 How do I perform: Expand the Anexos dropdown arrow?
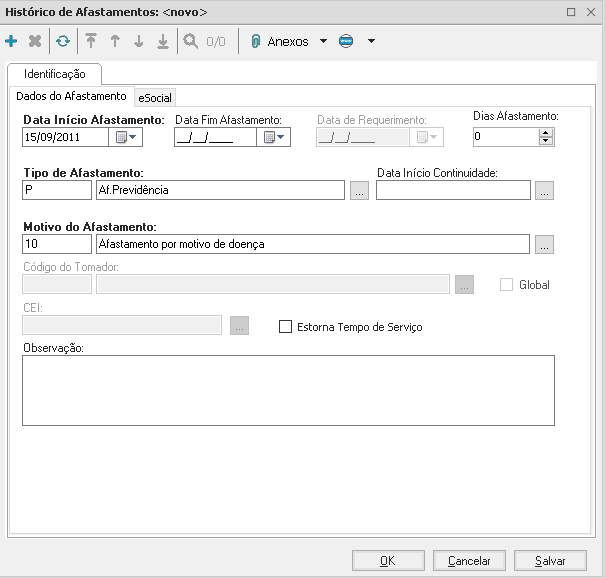point(323,41)
